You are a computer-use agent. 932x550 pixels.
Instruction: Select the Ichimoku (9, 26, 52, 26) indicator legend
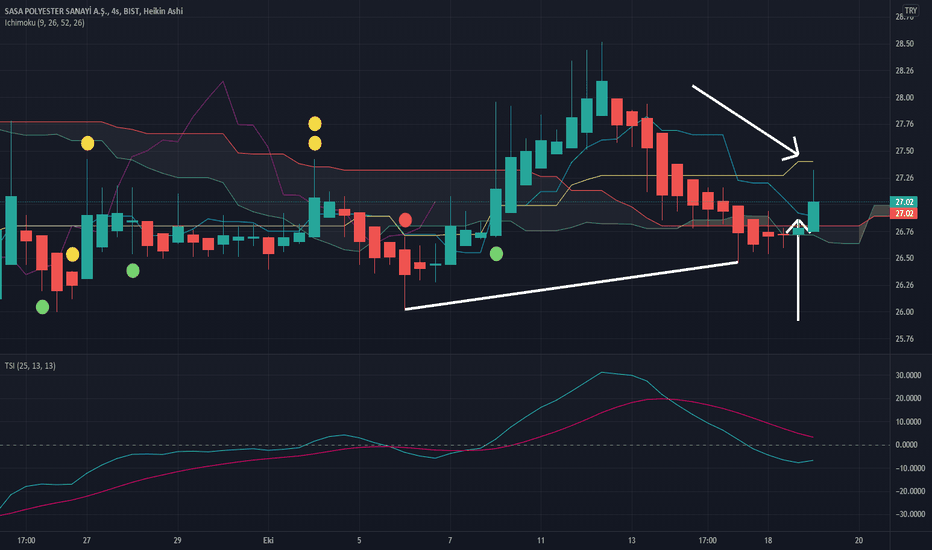(45, 23)
